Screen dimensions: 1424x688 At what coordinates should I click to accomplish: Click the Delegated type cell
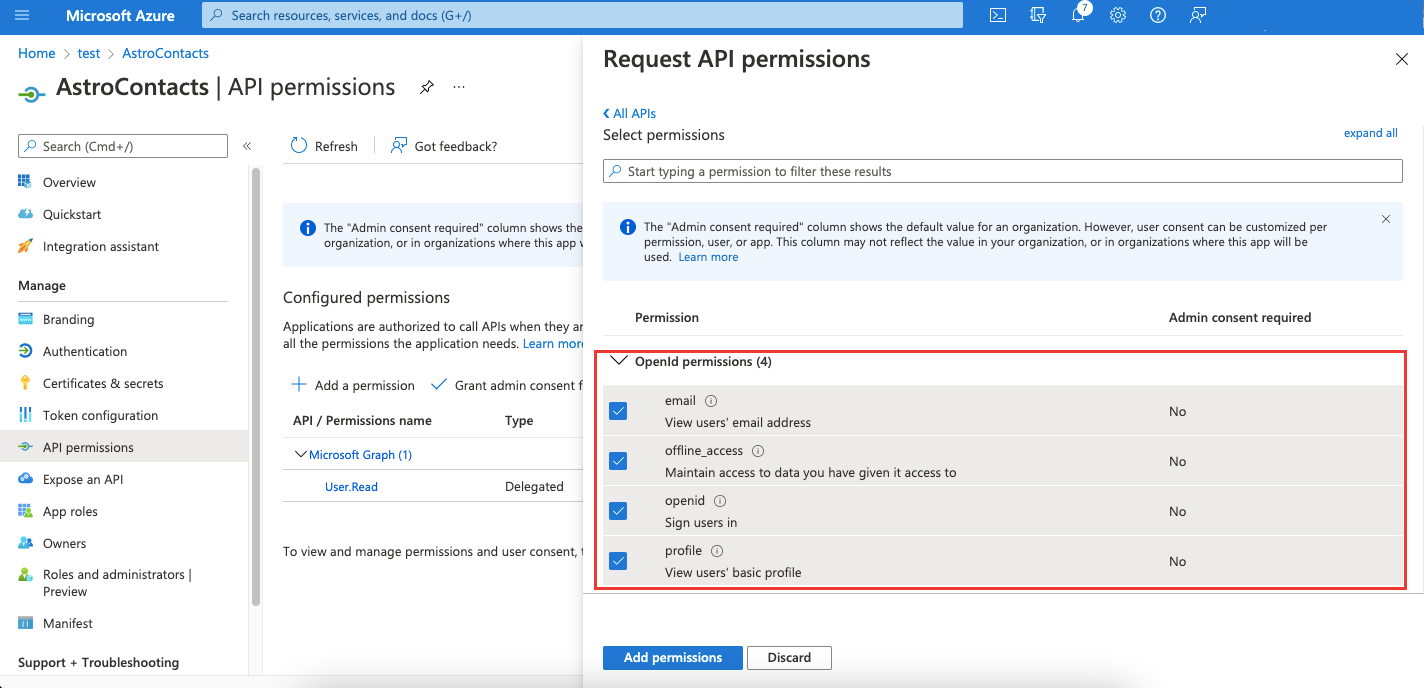tap(534, 487)
